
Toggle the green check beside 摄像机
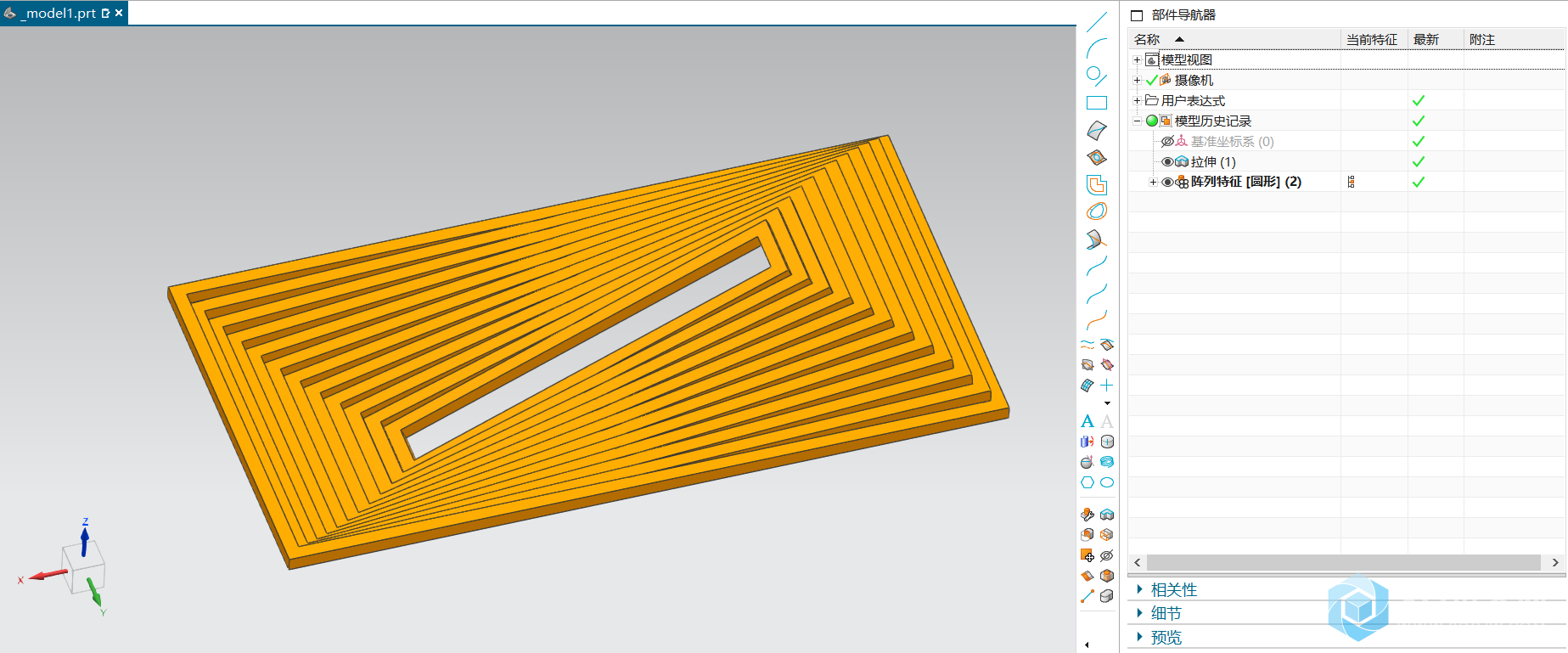(1152, 80)
